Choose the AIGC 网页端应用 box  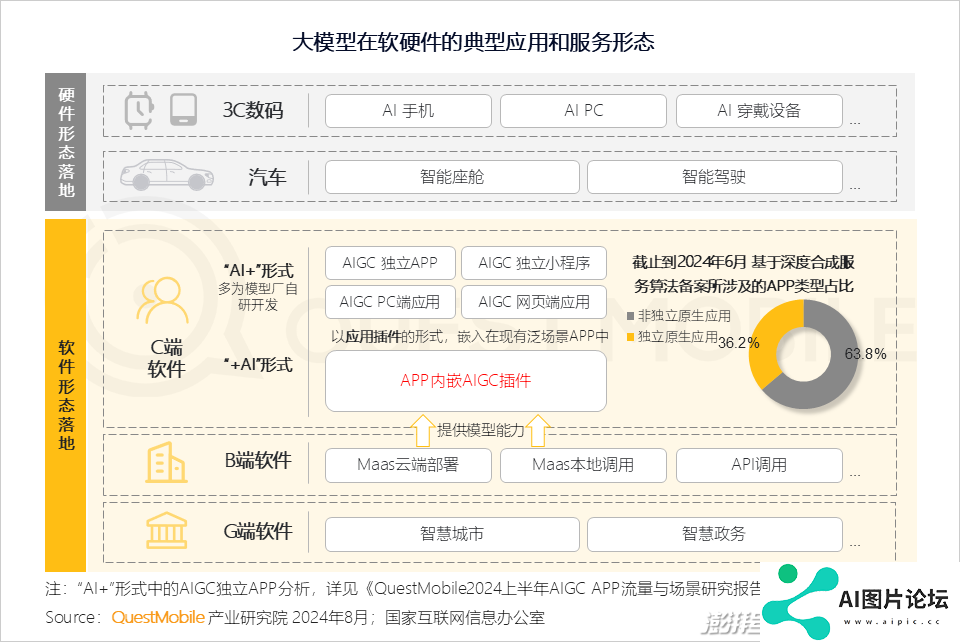coord(534,302)
